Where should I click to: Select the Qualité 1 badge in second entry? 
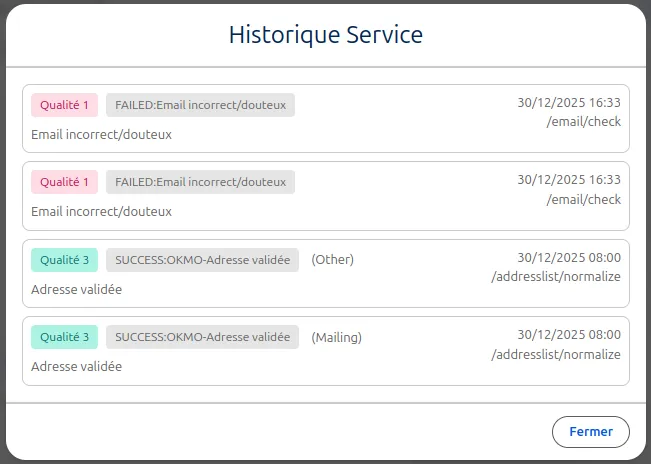pyautogui.click(x=65, y=182)
